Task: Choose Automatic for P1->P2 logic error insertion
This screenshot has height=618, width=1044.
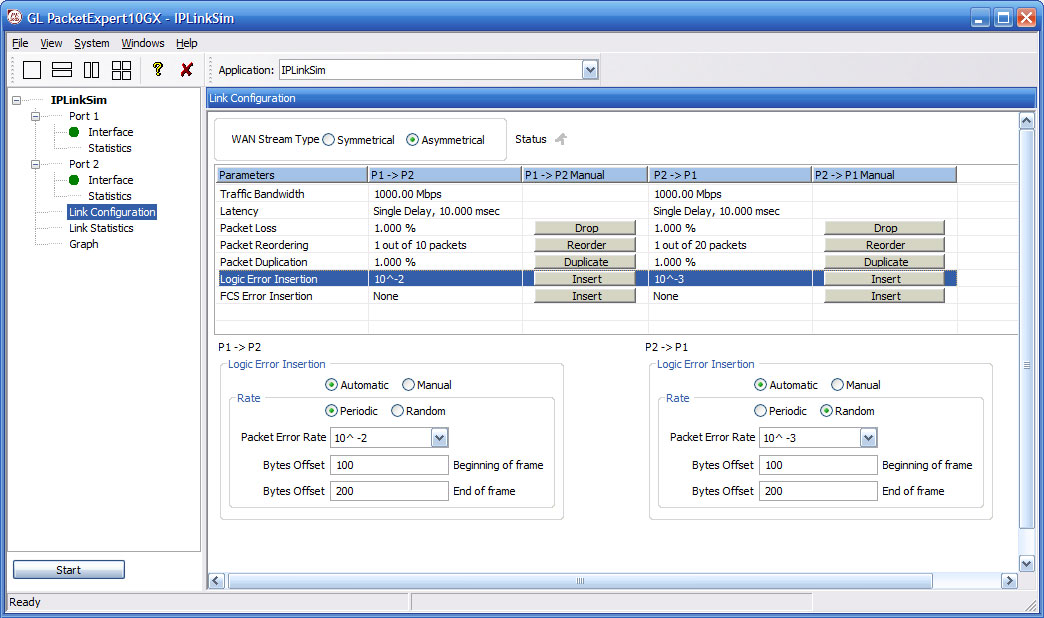Action: point(331,385)
